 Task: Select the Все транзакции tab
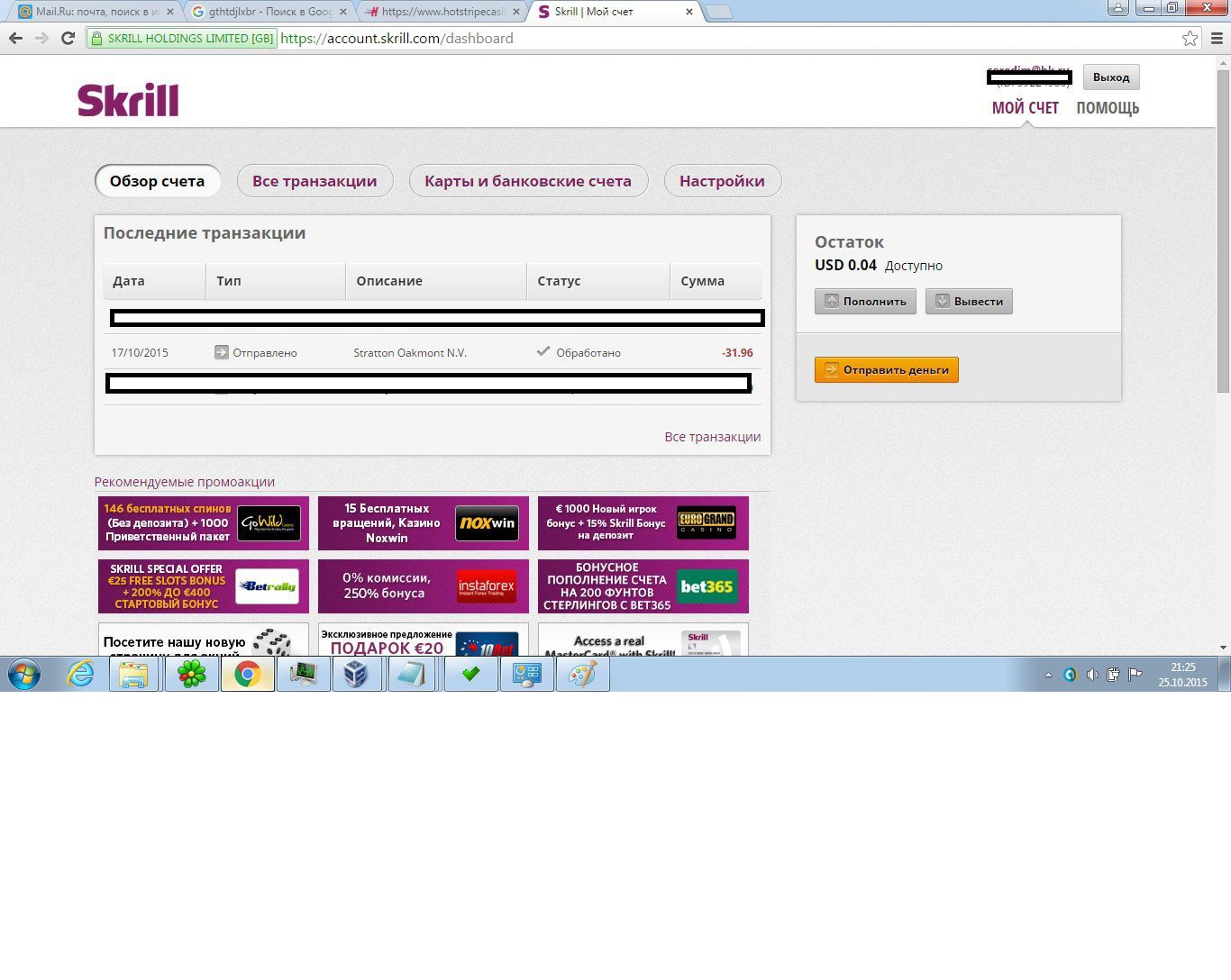(x=315, y=181)
